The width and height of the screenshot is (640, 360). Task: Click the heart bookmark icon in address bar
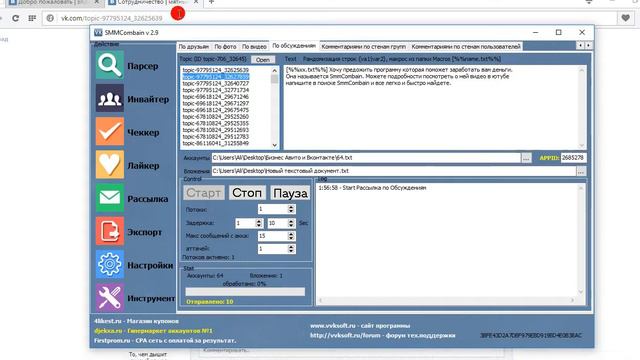(x=626, y=18)
